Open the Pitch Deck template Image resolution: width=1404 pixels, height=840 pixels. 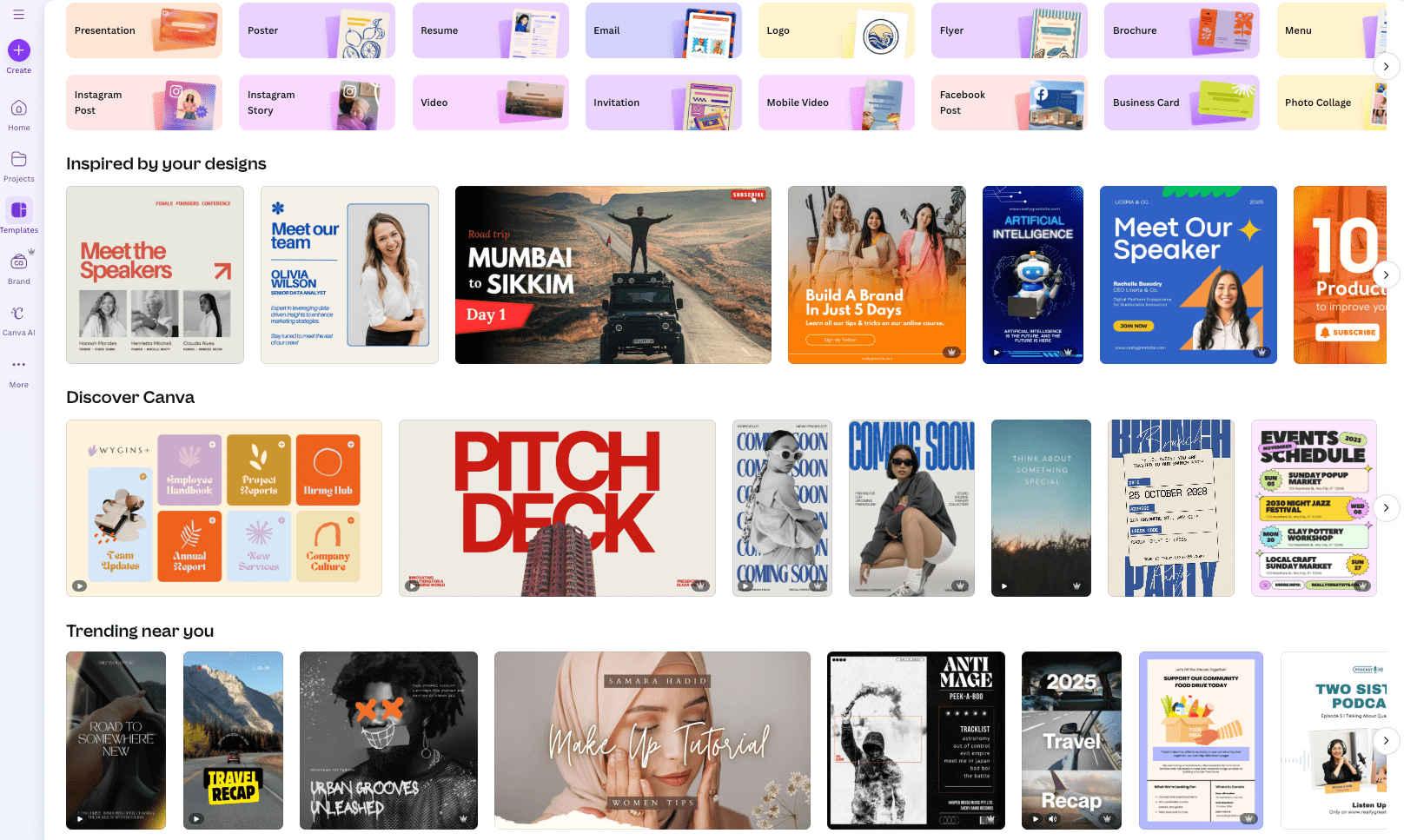coord(556,508)
